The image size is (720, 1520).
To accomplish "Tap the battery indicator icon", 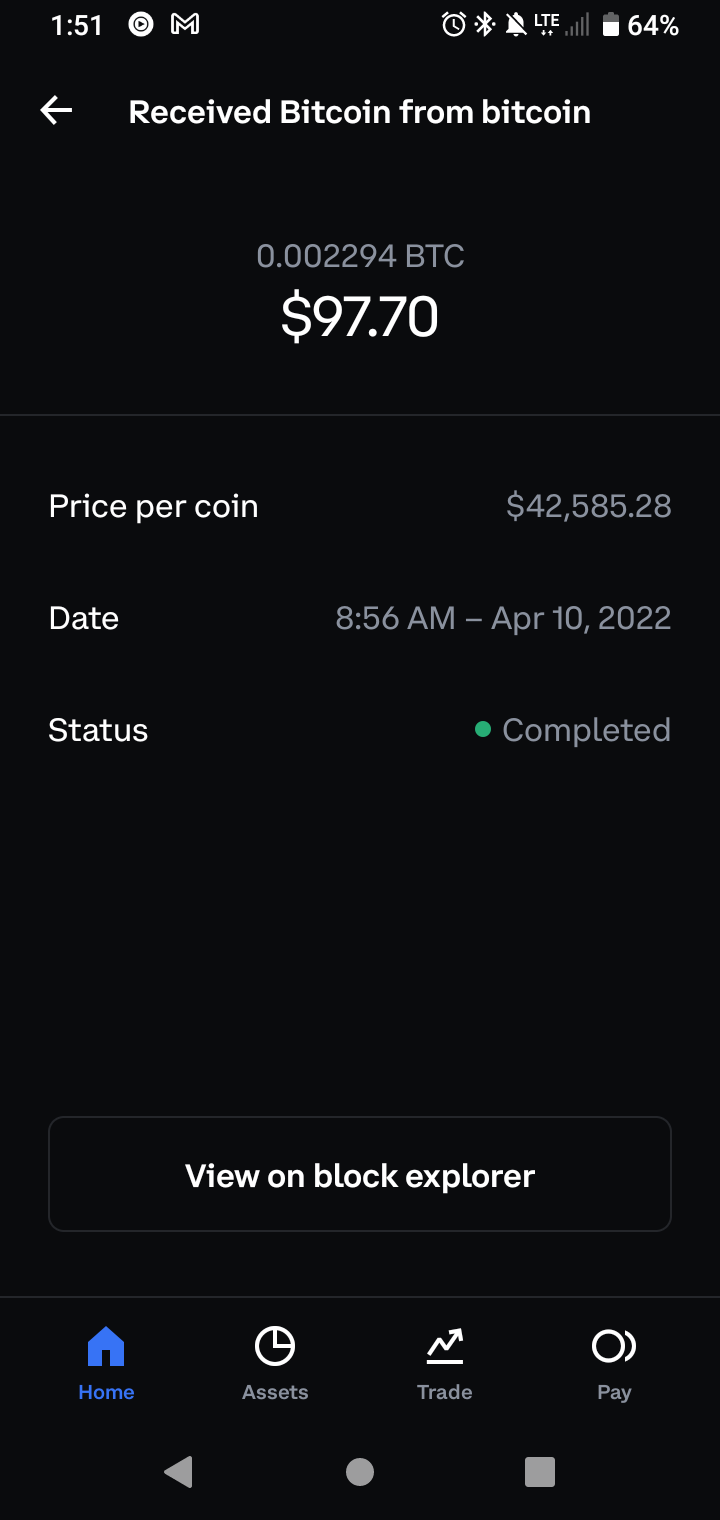I will (610, 25).
